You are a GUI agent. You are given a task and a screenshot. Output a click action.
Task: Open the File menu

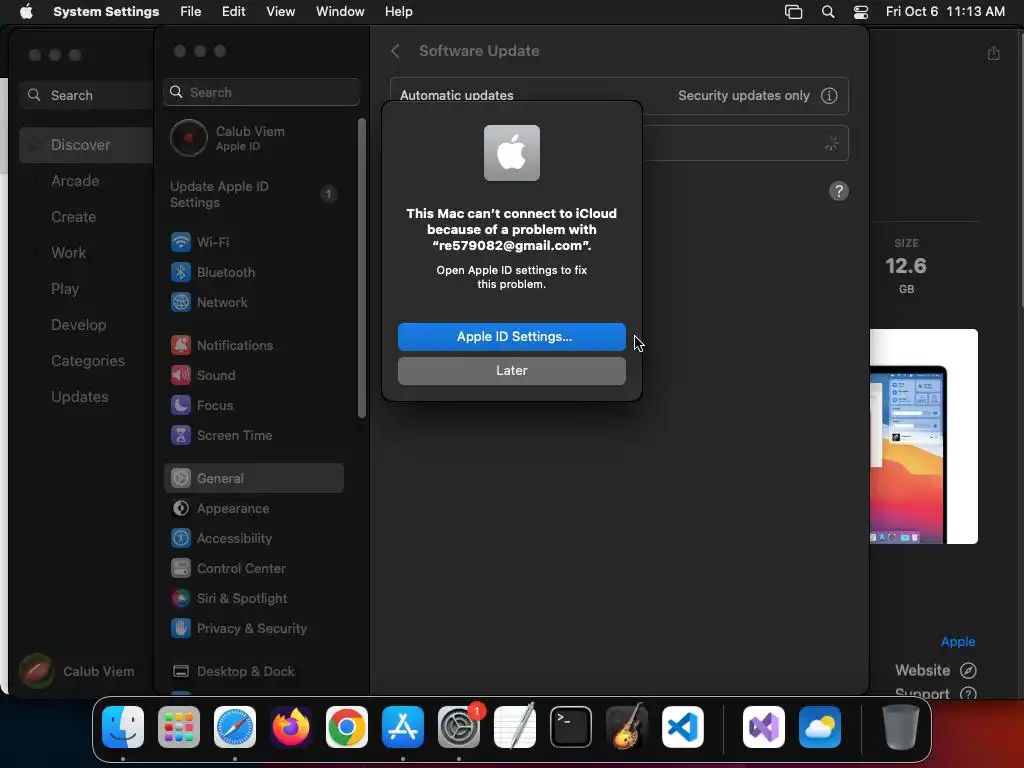191,12
